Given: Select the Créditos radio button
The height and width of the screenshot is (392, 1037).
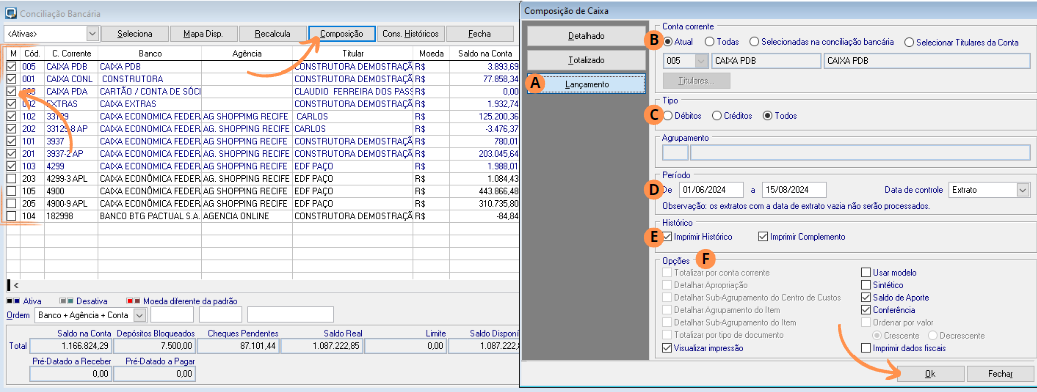Looking at the screenshot, I should click(716, 116).
